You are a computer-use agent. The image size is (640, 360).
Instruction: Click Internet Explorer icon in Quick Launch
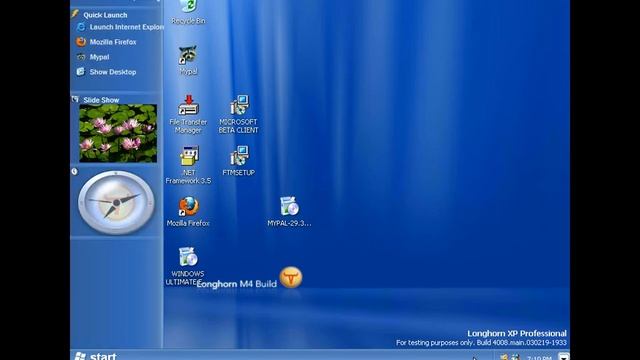coord(81,27)
